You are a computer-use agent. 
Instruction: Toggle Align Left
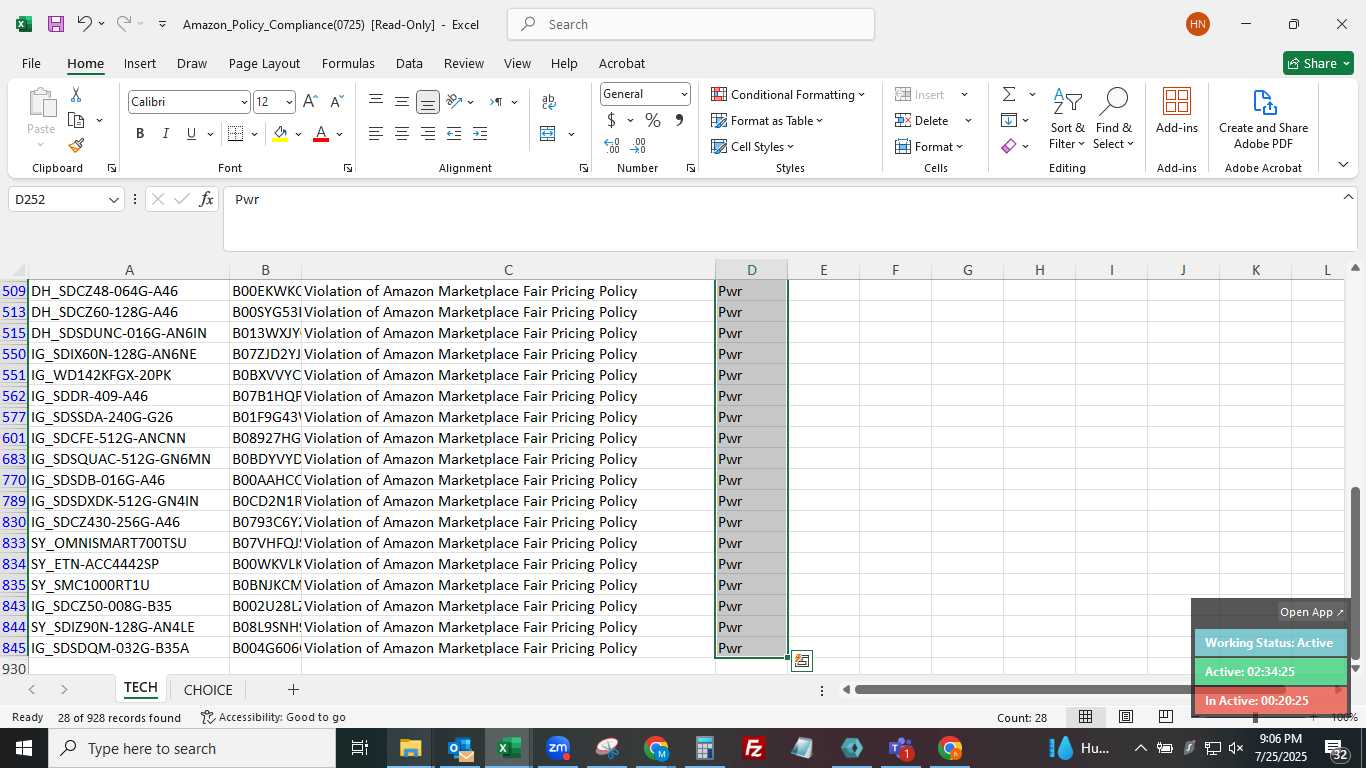pos(376,134)
